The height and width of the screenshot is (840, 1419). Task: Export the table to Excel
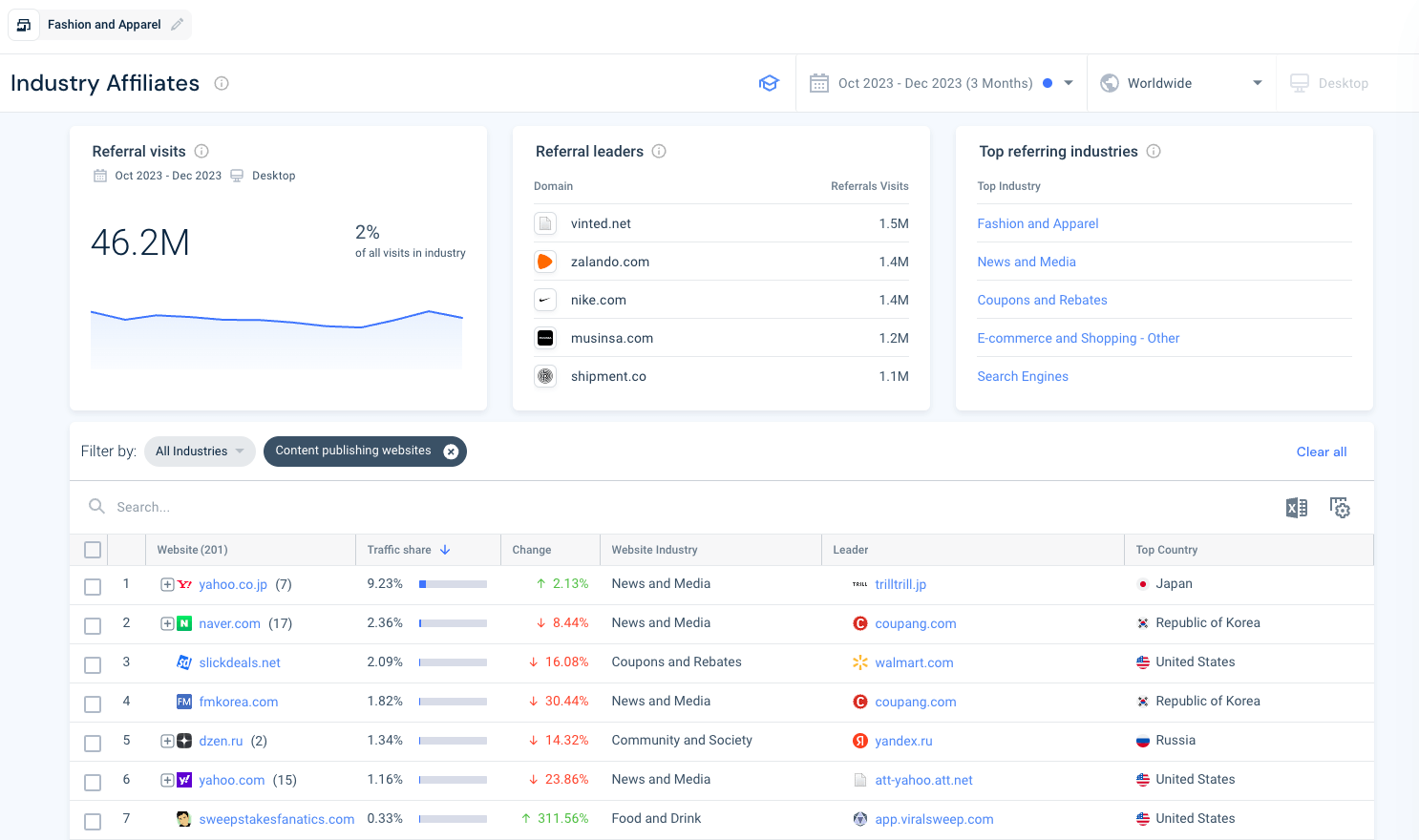[1296, 507]
